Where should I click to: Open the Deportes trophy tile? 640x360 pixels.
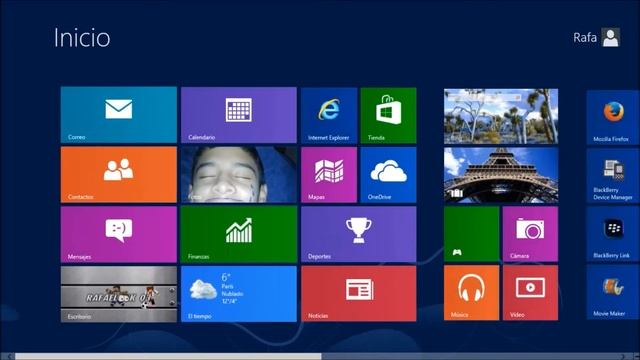(x=359, y=234)
